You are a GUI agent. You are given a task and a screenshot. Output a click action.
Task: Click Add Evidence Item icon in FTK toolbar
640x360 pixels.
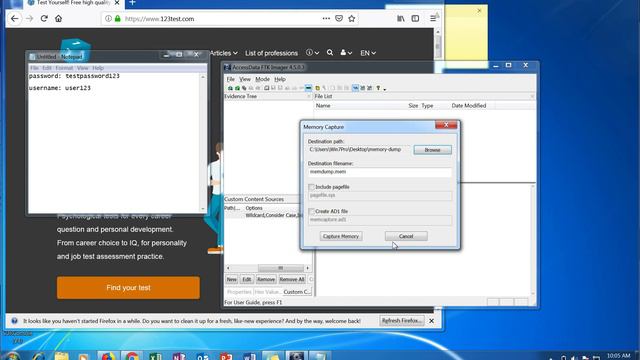point(230,88)
